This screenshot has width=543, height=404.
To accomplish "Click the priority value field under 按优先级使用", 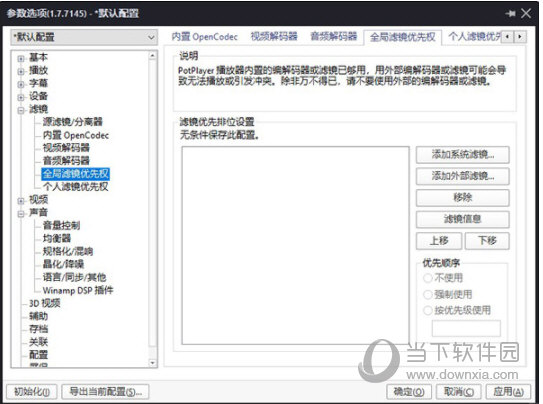I will pos(466,328).
